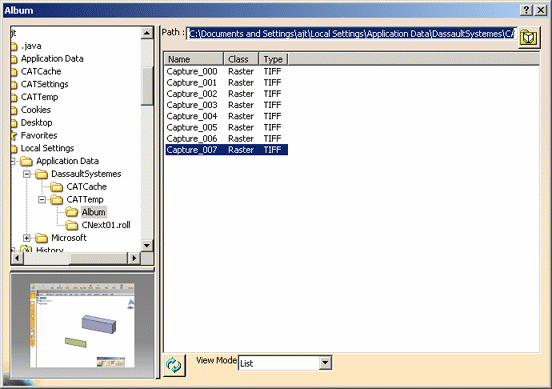Select the Desktop folder

pyautogui.click(x=37, y=123)
